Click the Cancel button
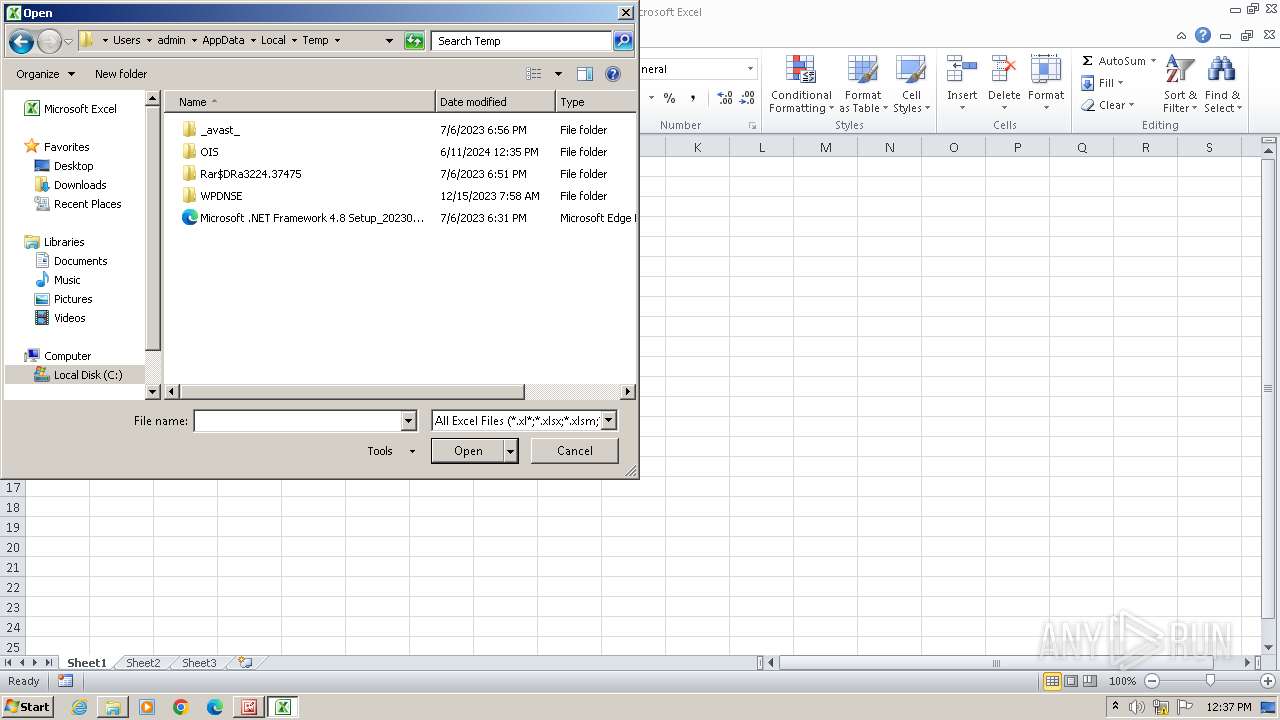The height and width of the screenshot is (720, 1280). (575, 451)
